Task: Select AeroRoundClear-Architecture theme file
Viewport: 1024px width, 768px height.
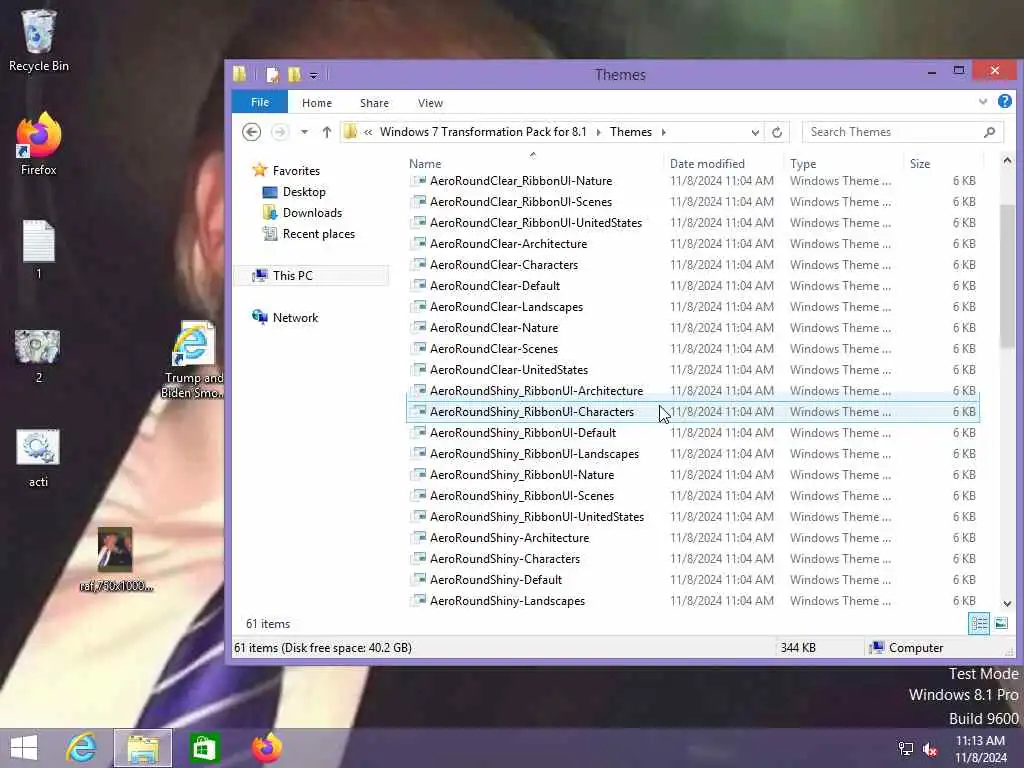Action: tap(692, 244)
